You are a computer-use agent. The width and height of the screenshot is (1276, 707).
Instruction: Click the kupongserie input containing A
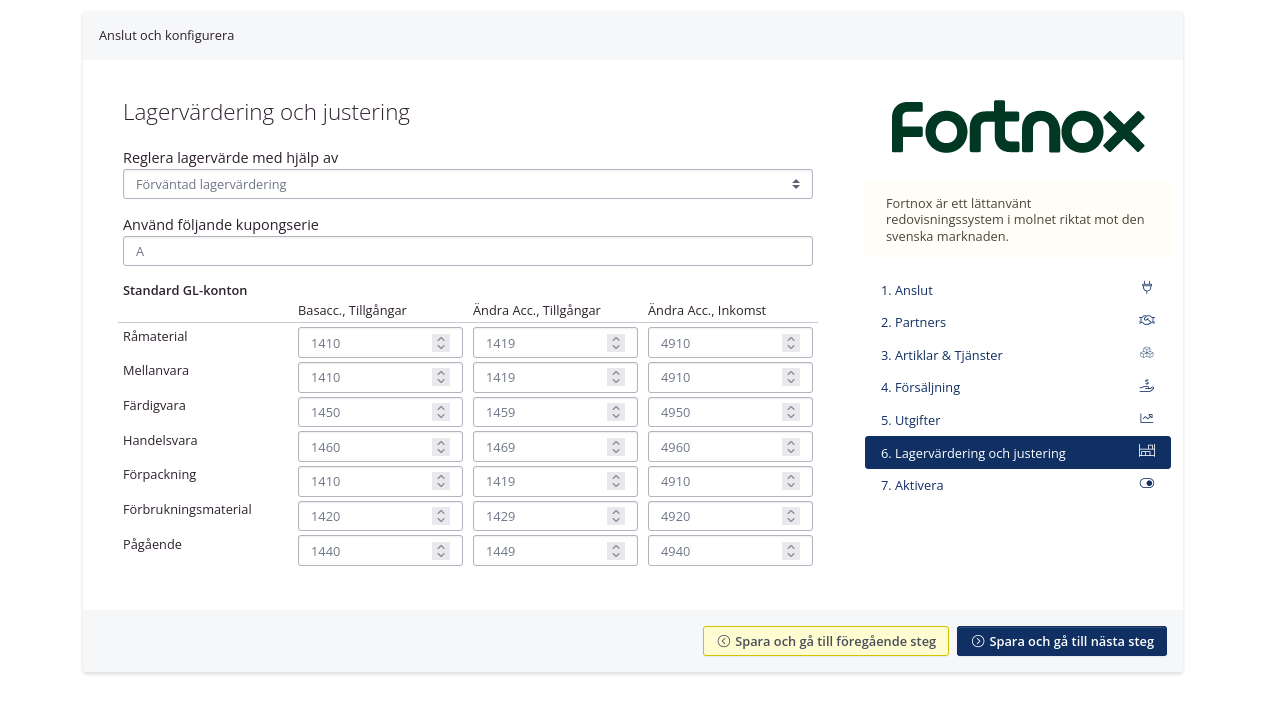pyautogui.click(x=467, y=251)
